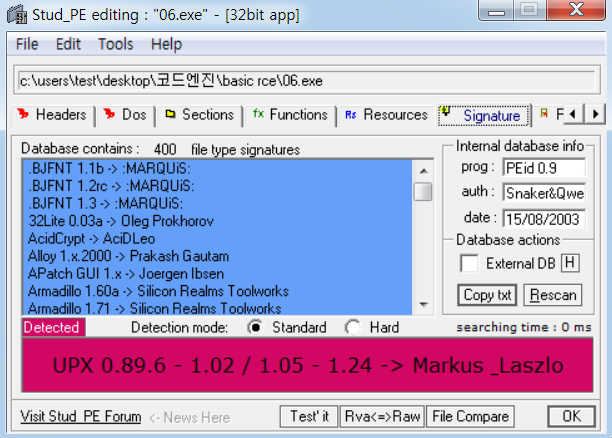Open the Edit menu

tap(68, 44)
